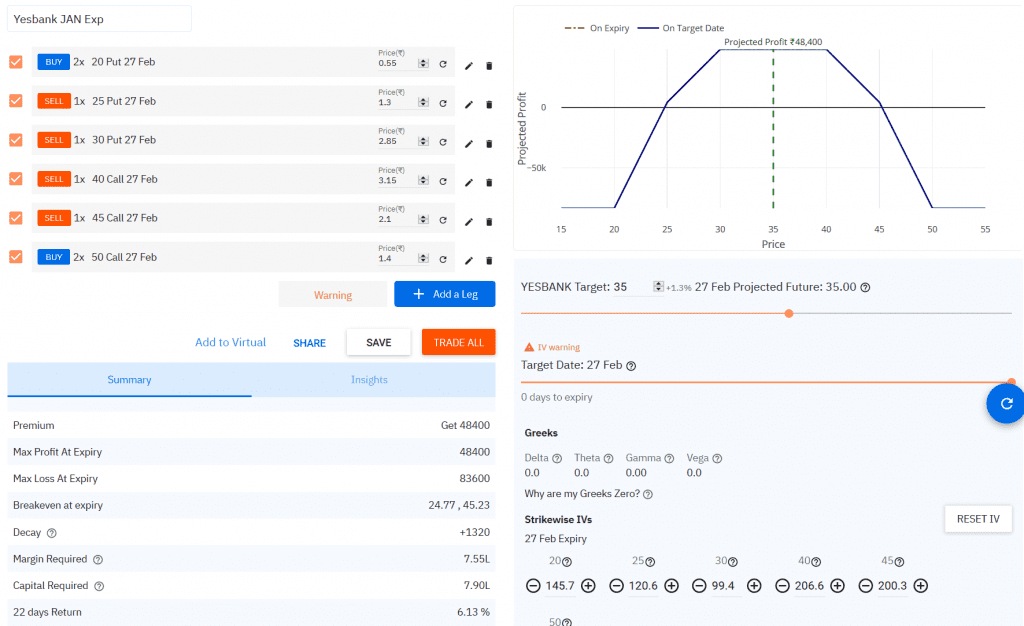
Task: Increase IV for strike 40
Action: (x=837, y=586)
